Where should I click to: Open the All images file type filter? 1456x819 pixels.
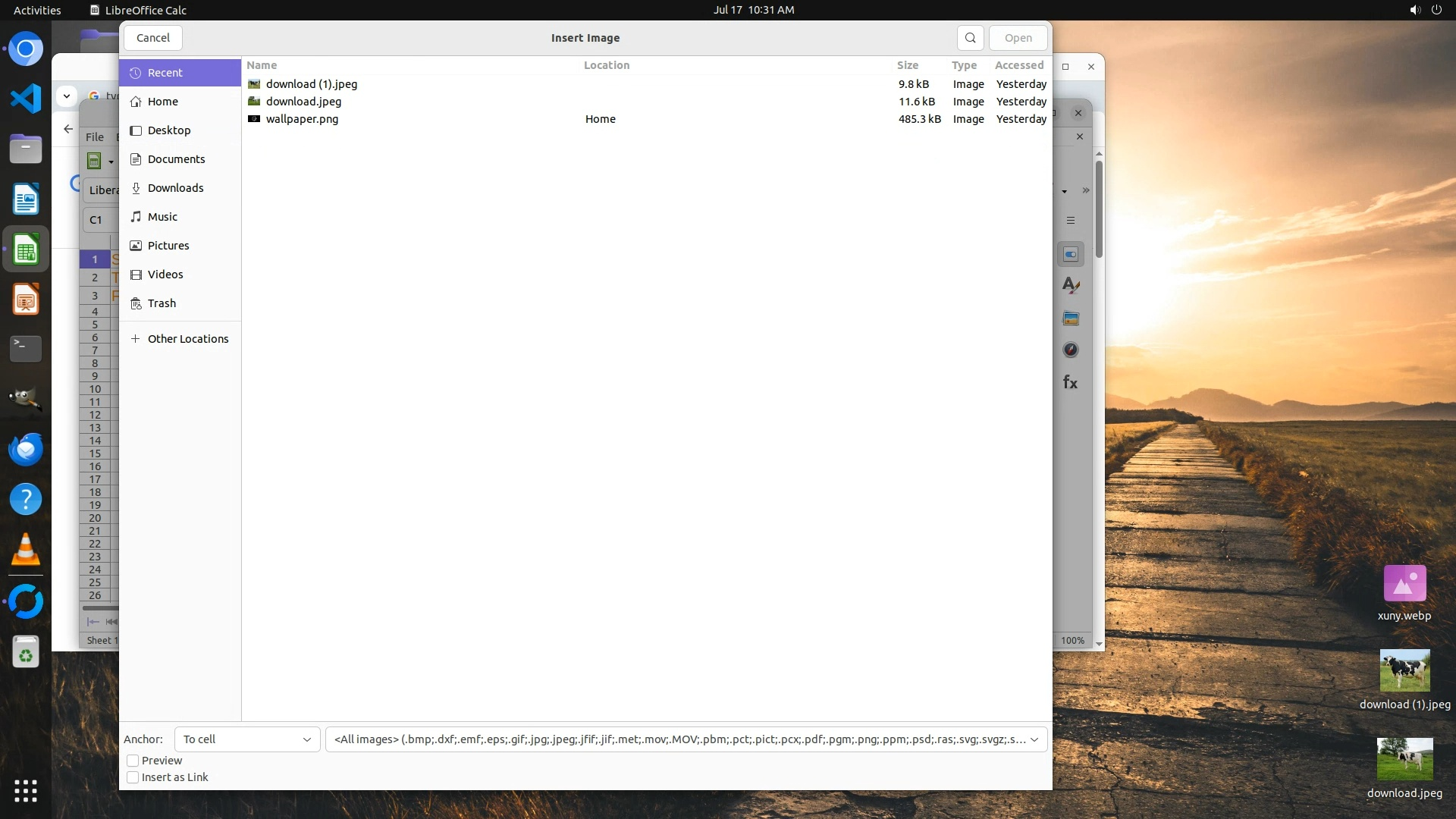click(x=686, y=739)
